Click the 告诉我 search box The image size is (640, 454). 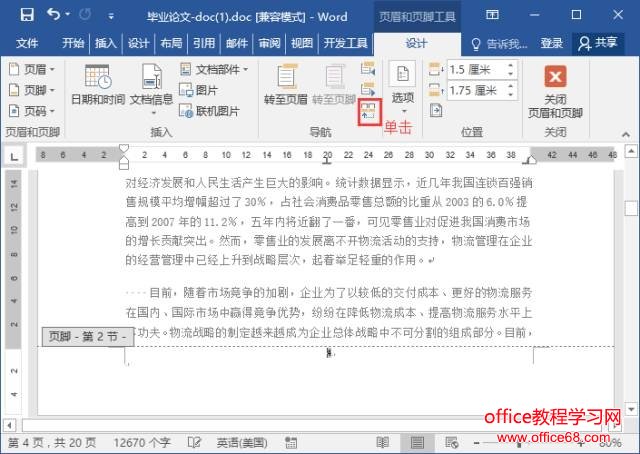(x=499, y=44)
